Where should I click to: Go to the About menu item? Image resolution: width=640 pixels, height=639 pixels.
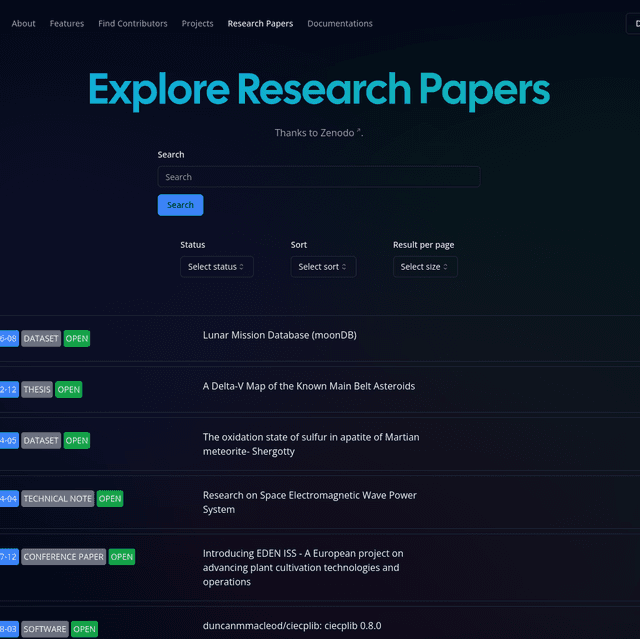[x=24, y=24]
